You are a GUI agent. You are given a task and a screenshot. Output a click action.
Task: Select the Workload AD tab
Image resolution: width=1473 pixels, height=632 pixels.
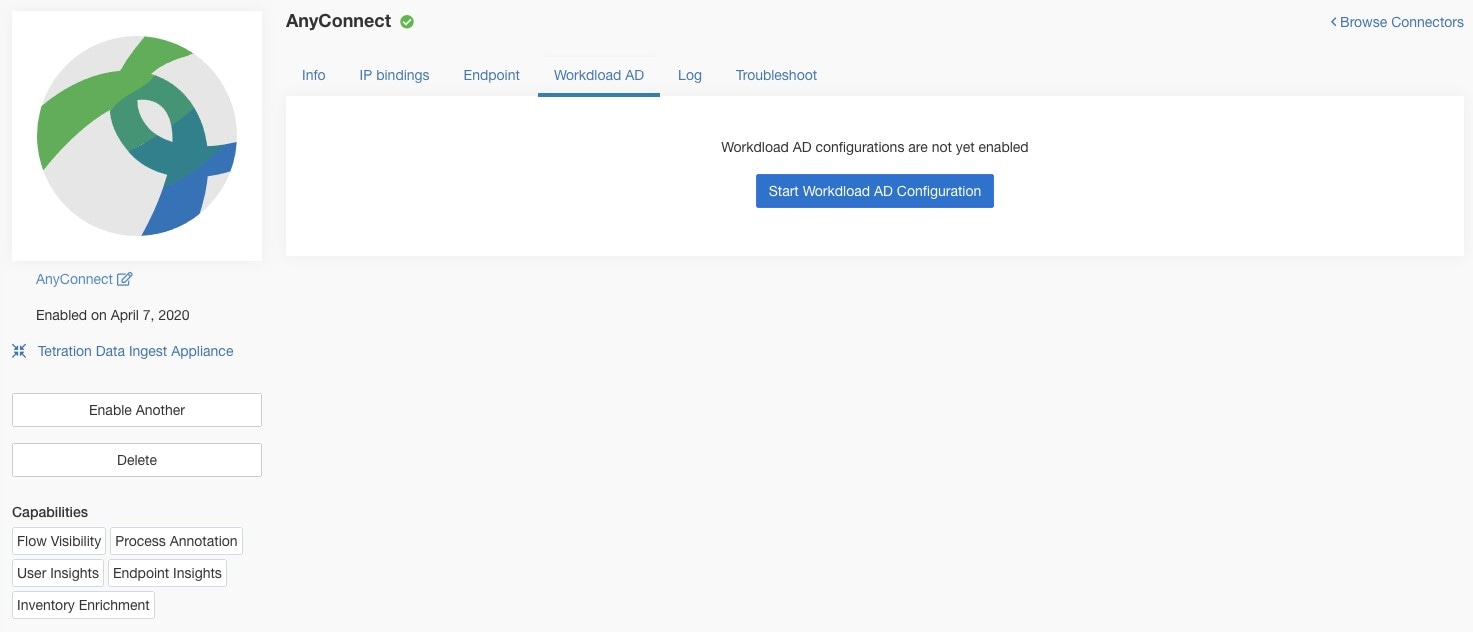pos(599,75)
